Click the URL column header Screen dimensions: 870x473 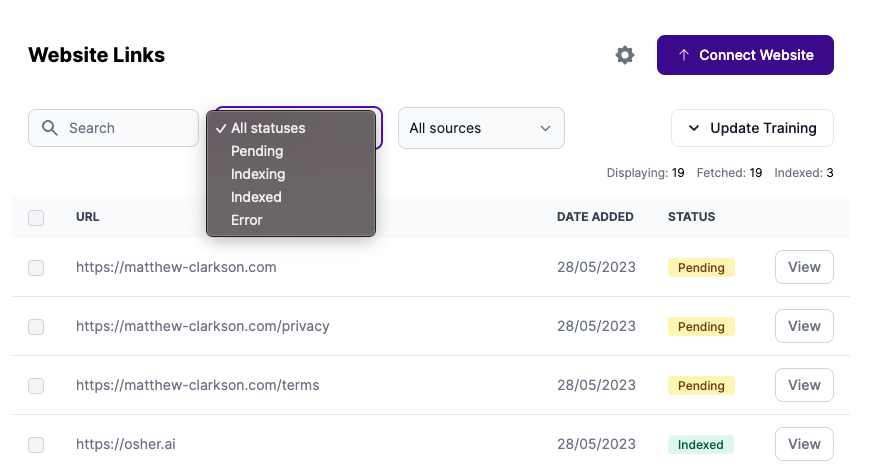point(88,217)
